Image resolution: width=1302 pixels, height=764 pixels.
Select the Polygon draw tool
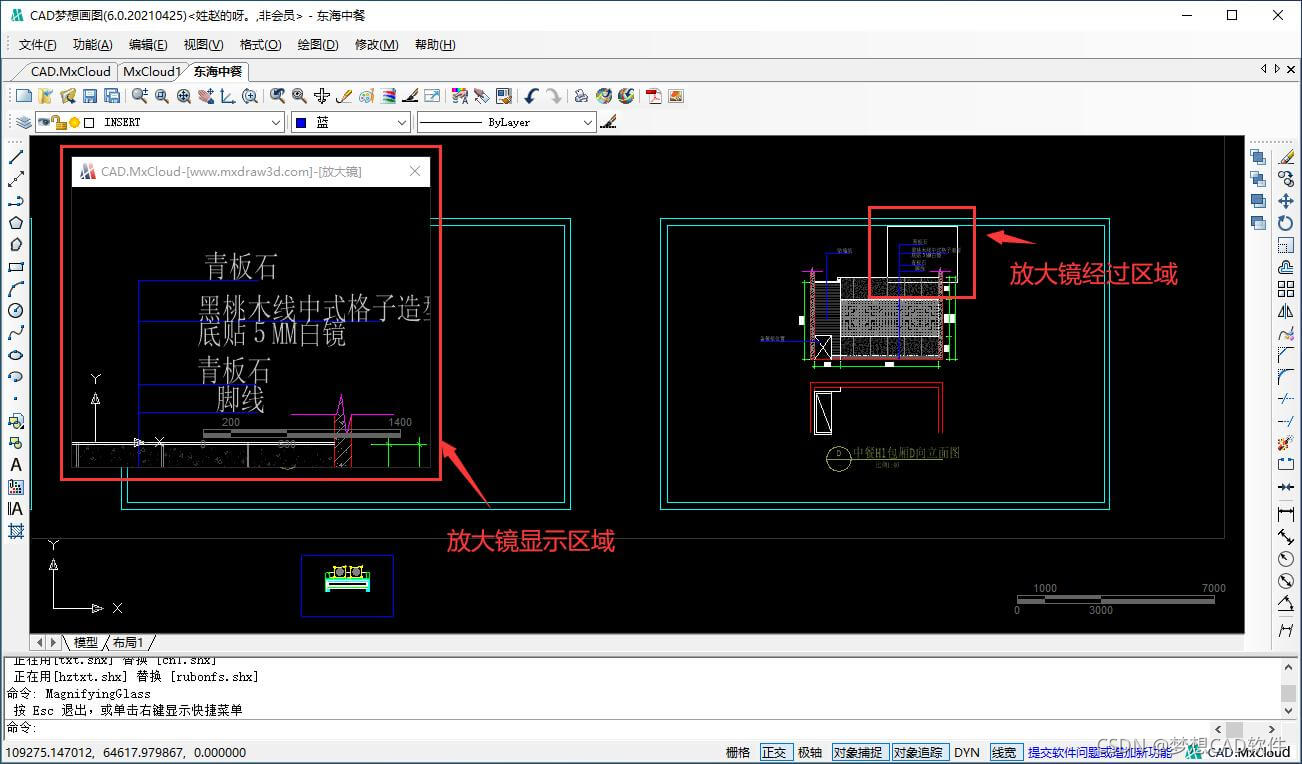(x=16, y=223)
